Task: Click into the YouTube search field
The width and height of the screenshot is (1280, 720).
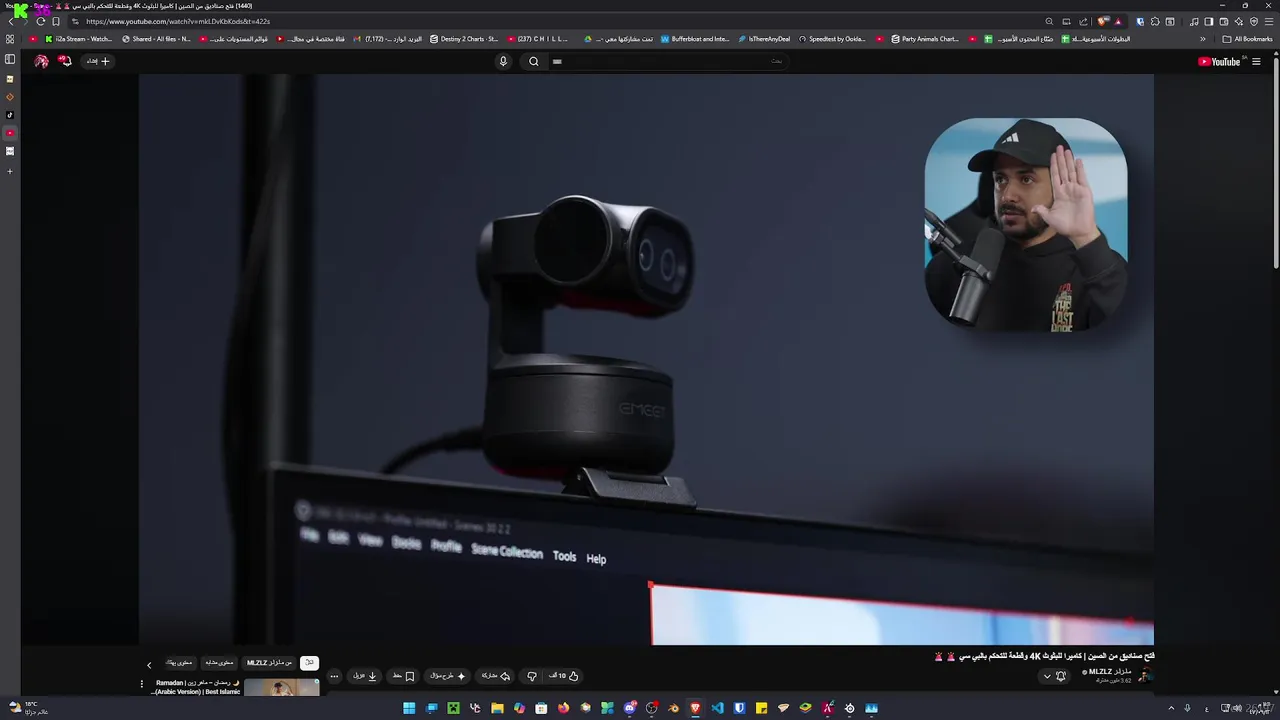Action: [667, 61]
